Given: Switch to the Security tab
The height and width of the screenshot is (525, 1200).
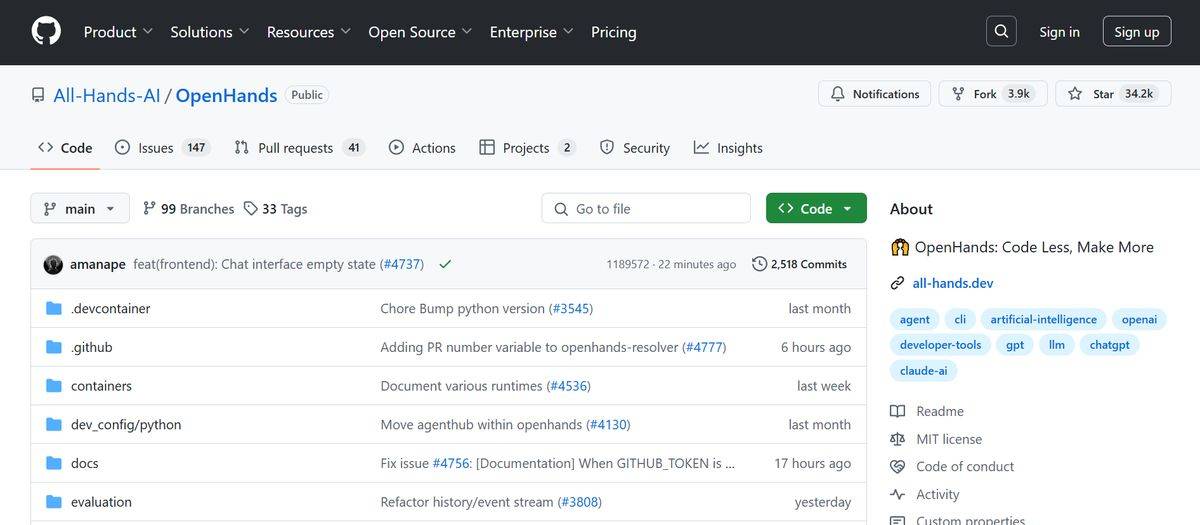Looking at the screenshot, I should 635,147.
